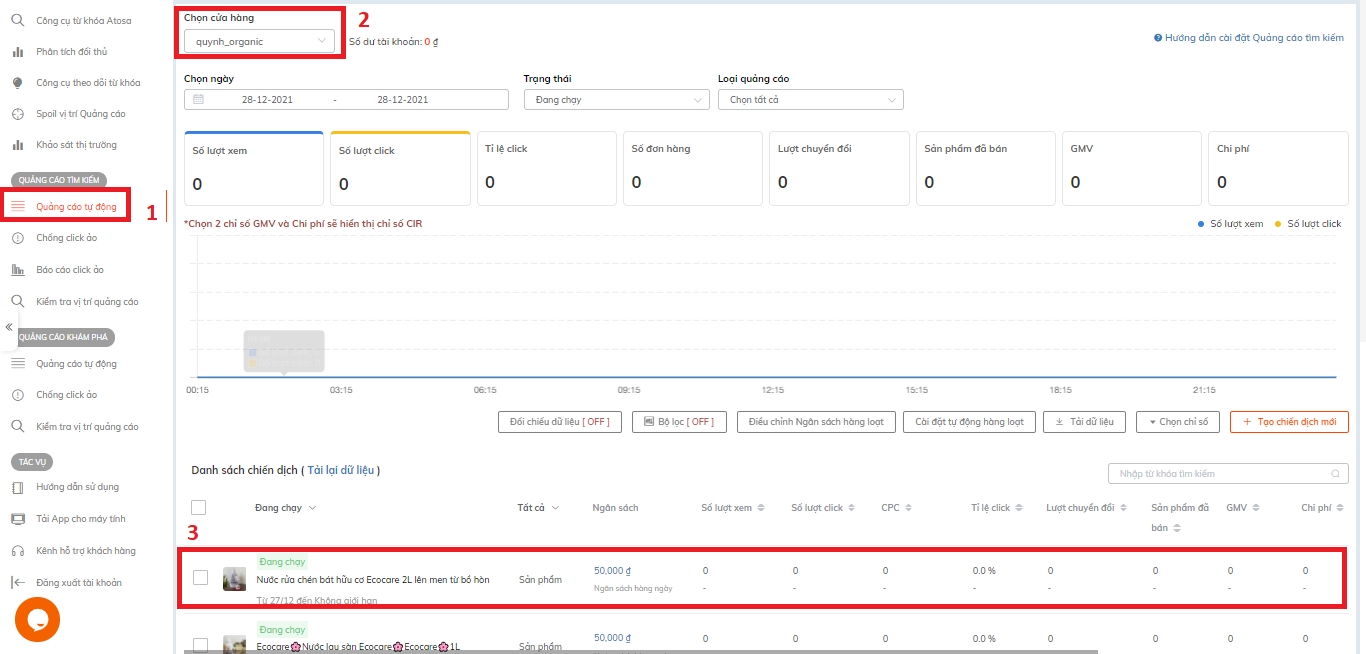Click the Tải lại dữ liệu link
This screenshot has height=654, width=1366.
click(341, 470)
